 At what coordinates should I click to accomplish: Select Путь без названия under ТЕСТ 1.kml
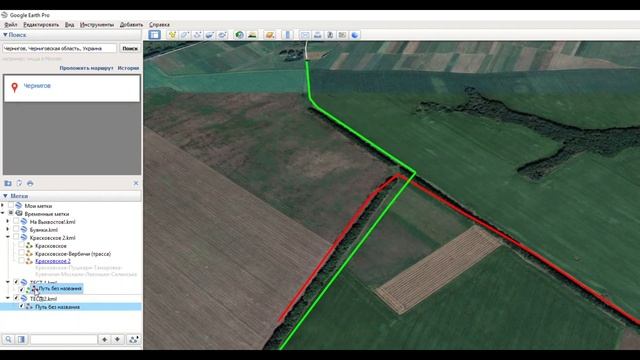click(60, 289)
